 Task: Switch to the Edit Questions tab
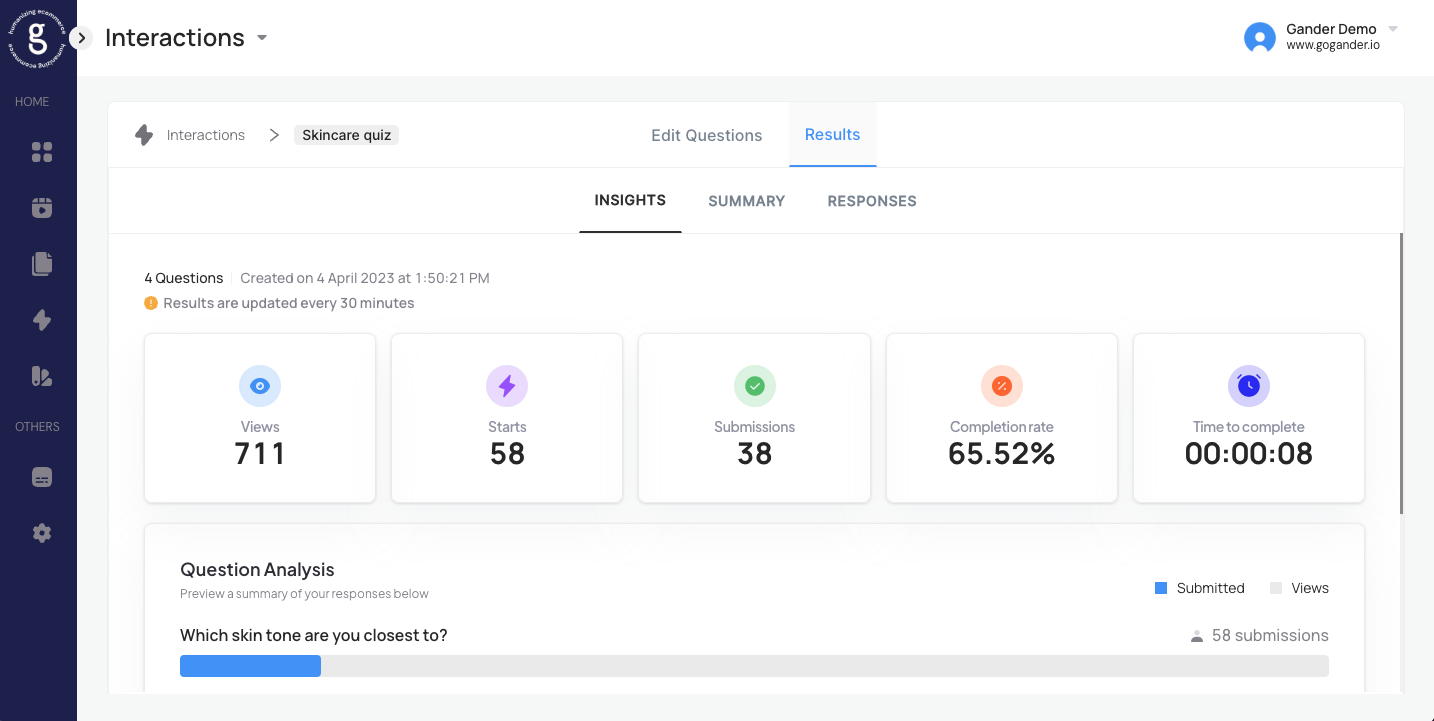point(707,135)
